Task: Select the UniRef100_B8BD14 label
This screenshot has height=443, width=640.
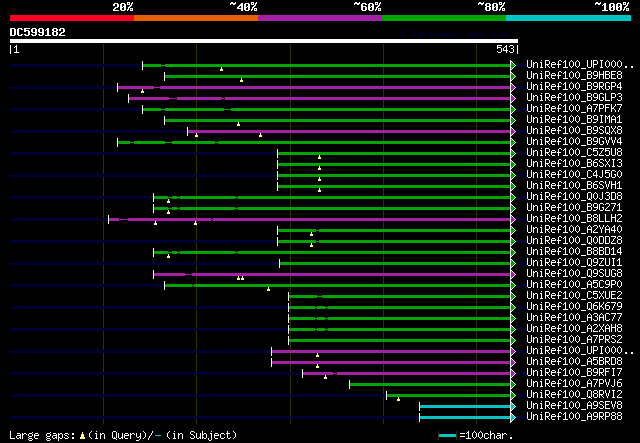Action: (574, 252)
